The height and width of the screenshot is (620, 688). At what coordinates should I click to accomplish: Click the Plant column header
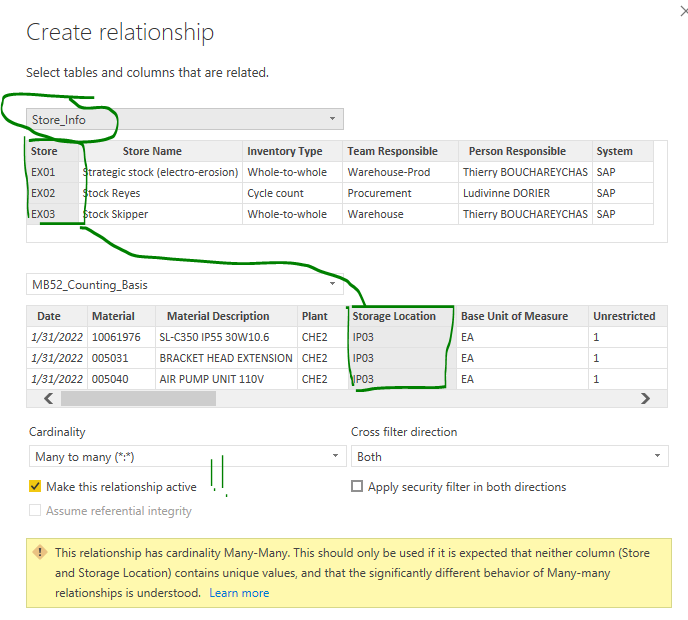(315, 316)
